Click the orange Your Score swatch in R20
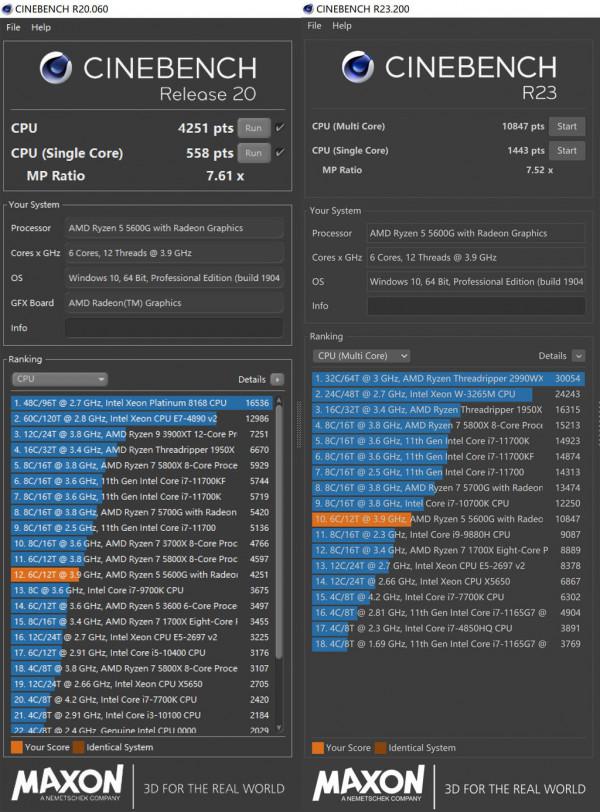Viewport: 600px width, 812px height. 17,747
